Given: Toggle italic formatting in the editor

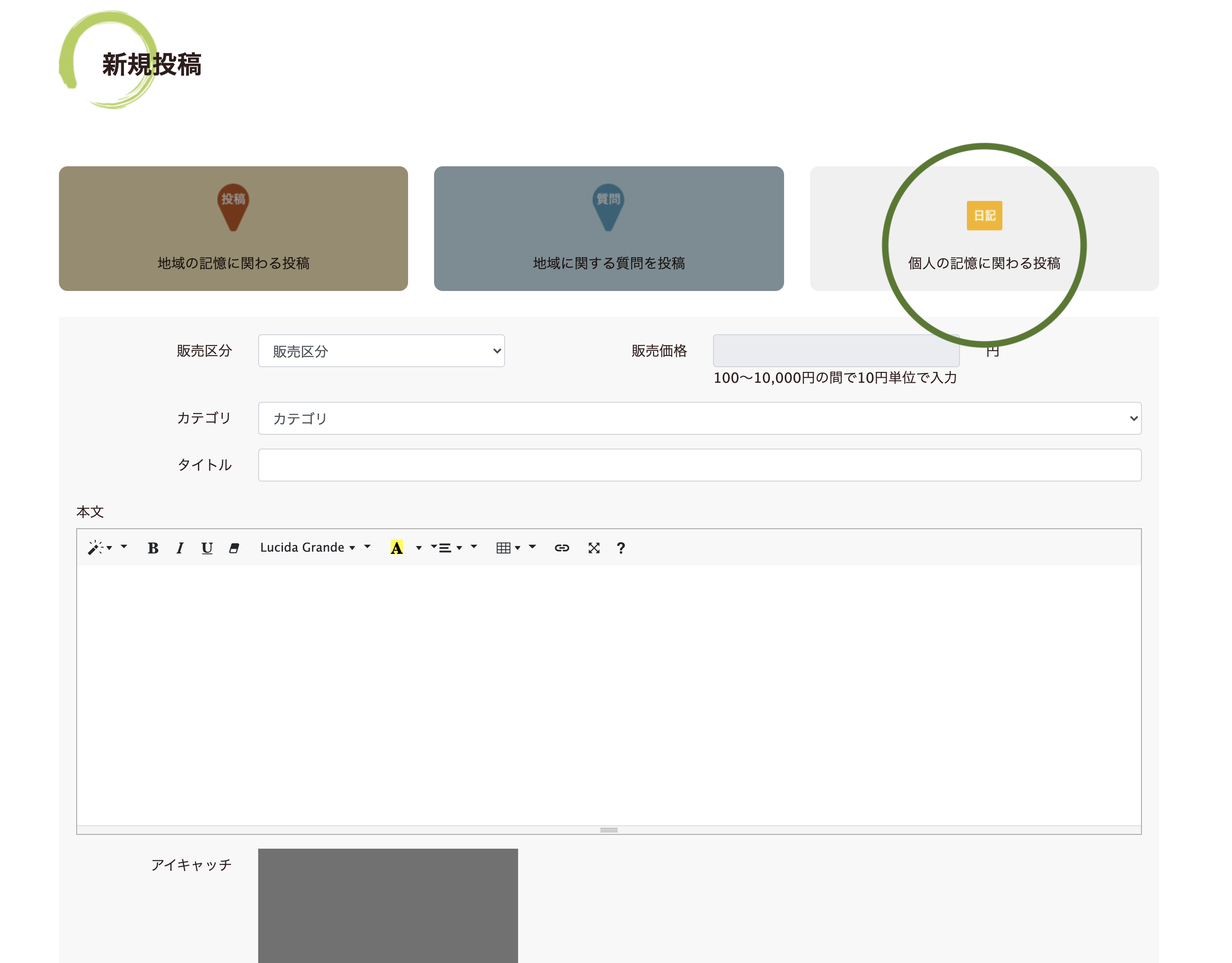Looking at the screenshot, I should point(179,547).
